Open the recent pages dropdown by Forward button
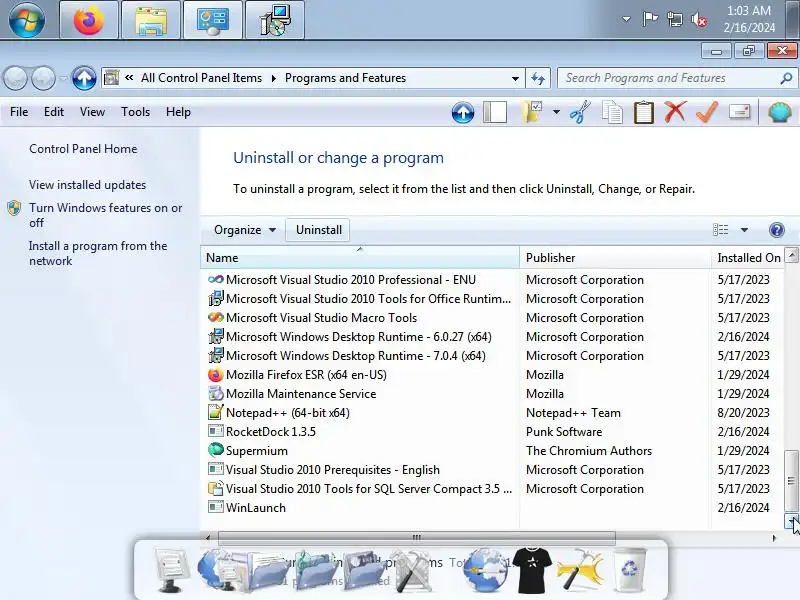This screenshot has width=800, height=600. (64, 79)
